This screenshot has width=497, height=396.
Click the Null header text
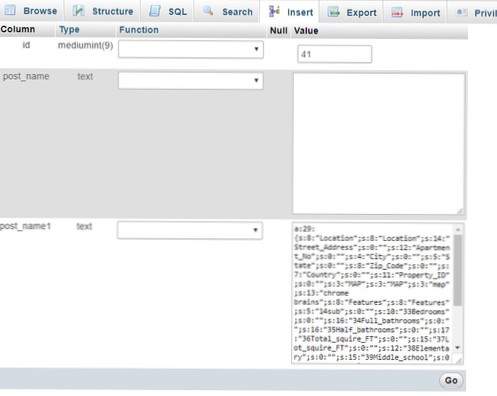point(279,31)
